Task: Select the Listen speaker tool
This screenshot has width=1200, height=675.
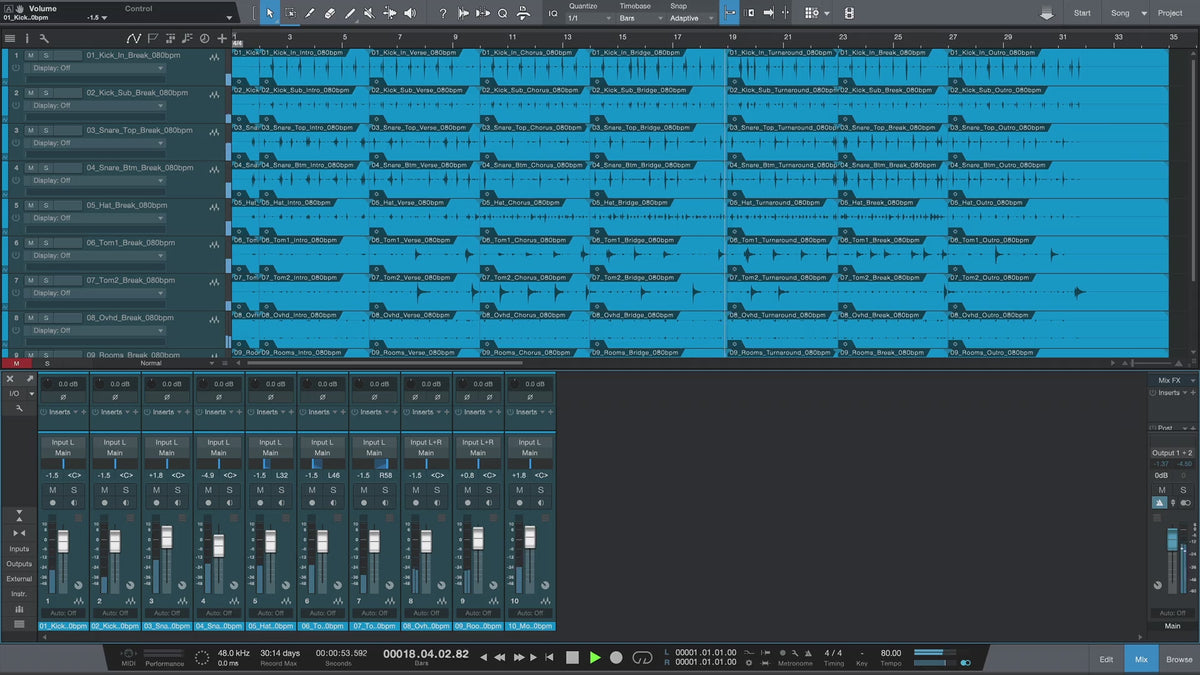Action: point(410,14)
